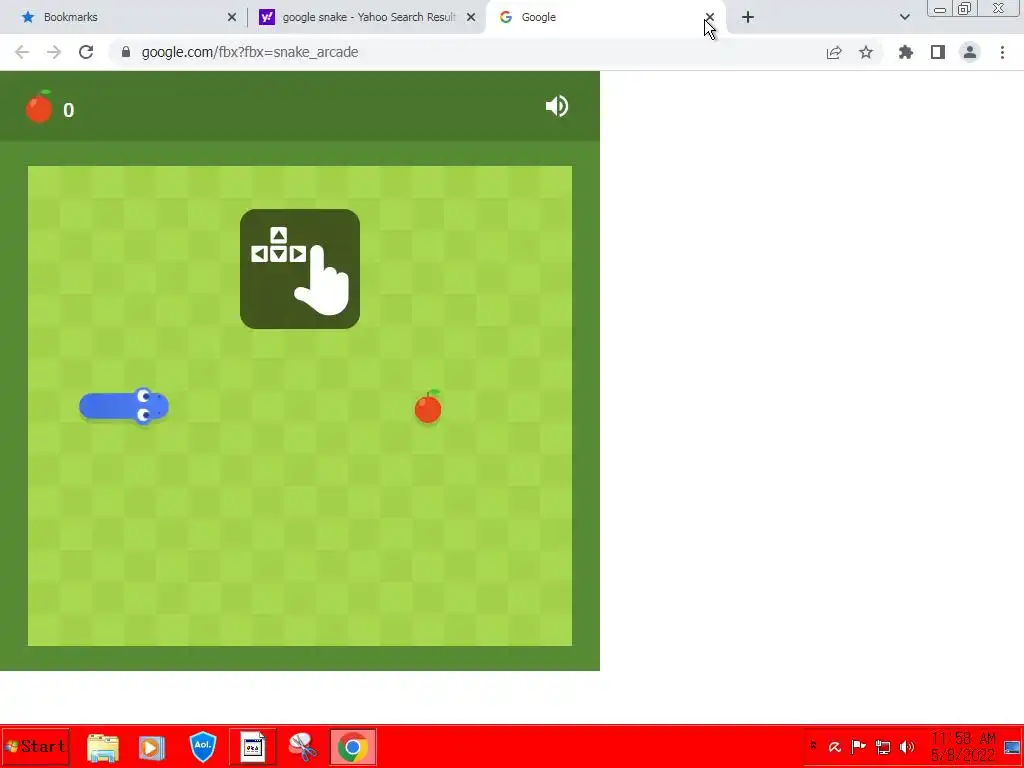
Task: Minimize the Chrome window
Action: coord(940,9)
